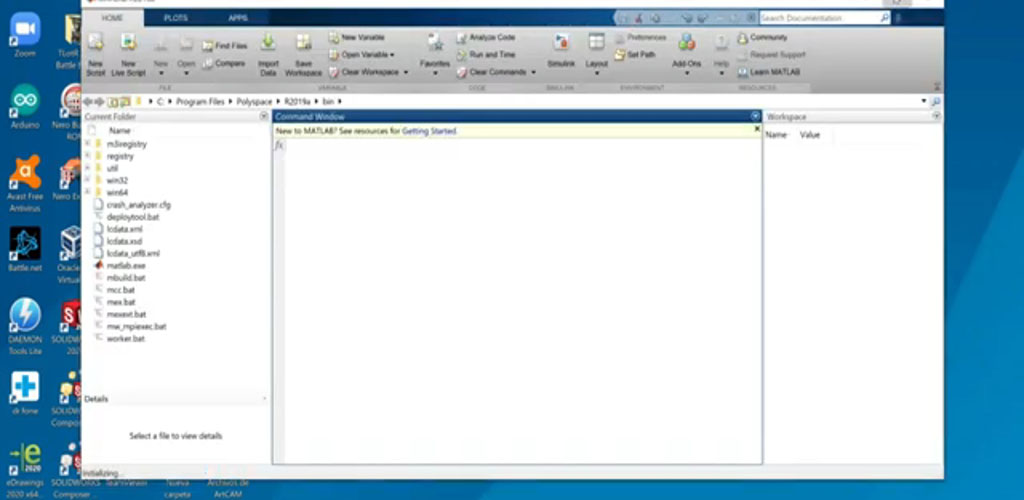This screenshot has width=1024, height=500.
Task: Expand the registry folder
Action: [88, 156]
